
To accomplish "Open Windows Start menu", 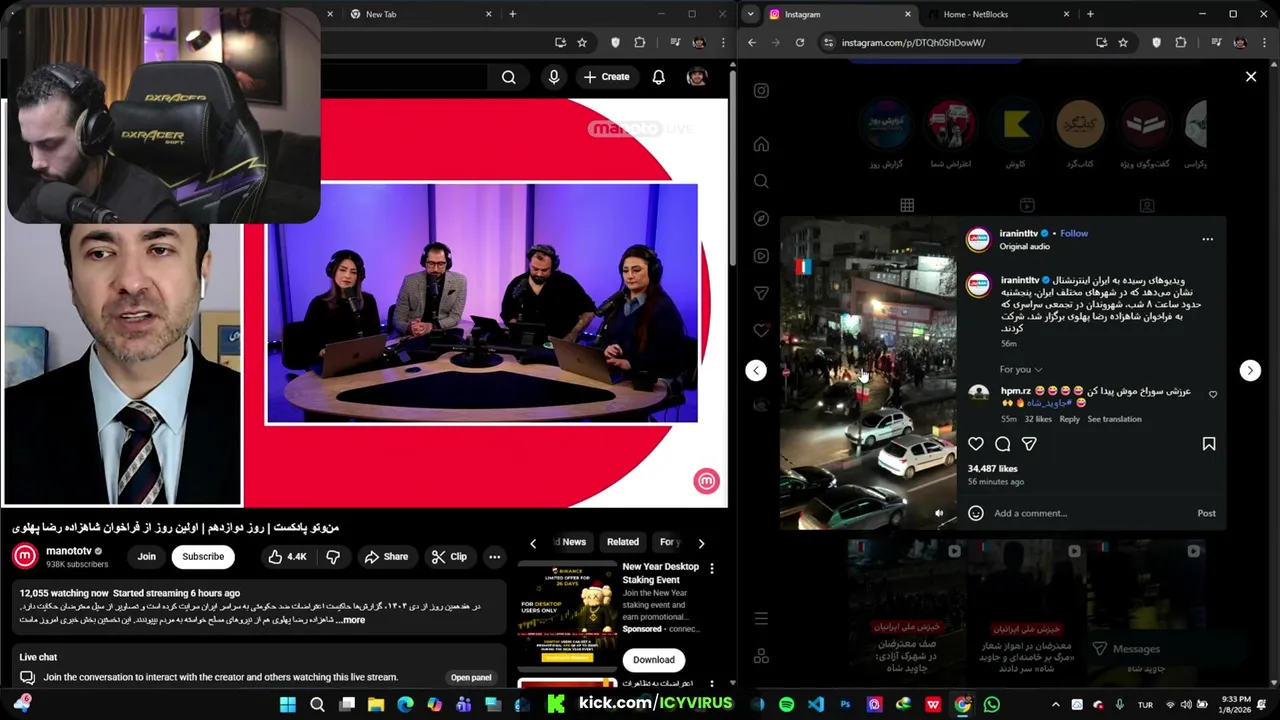I will click(288, 704).
